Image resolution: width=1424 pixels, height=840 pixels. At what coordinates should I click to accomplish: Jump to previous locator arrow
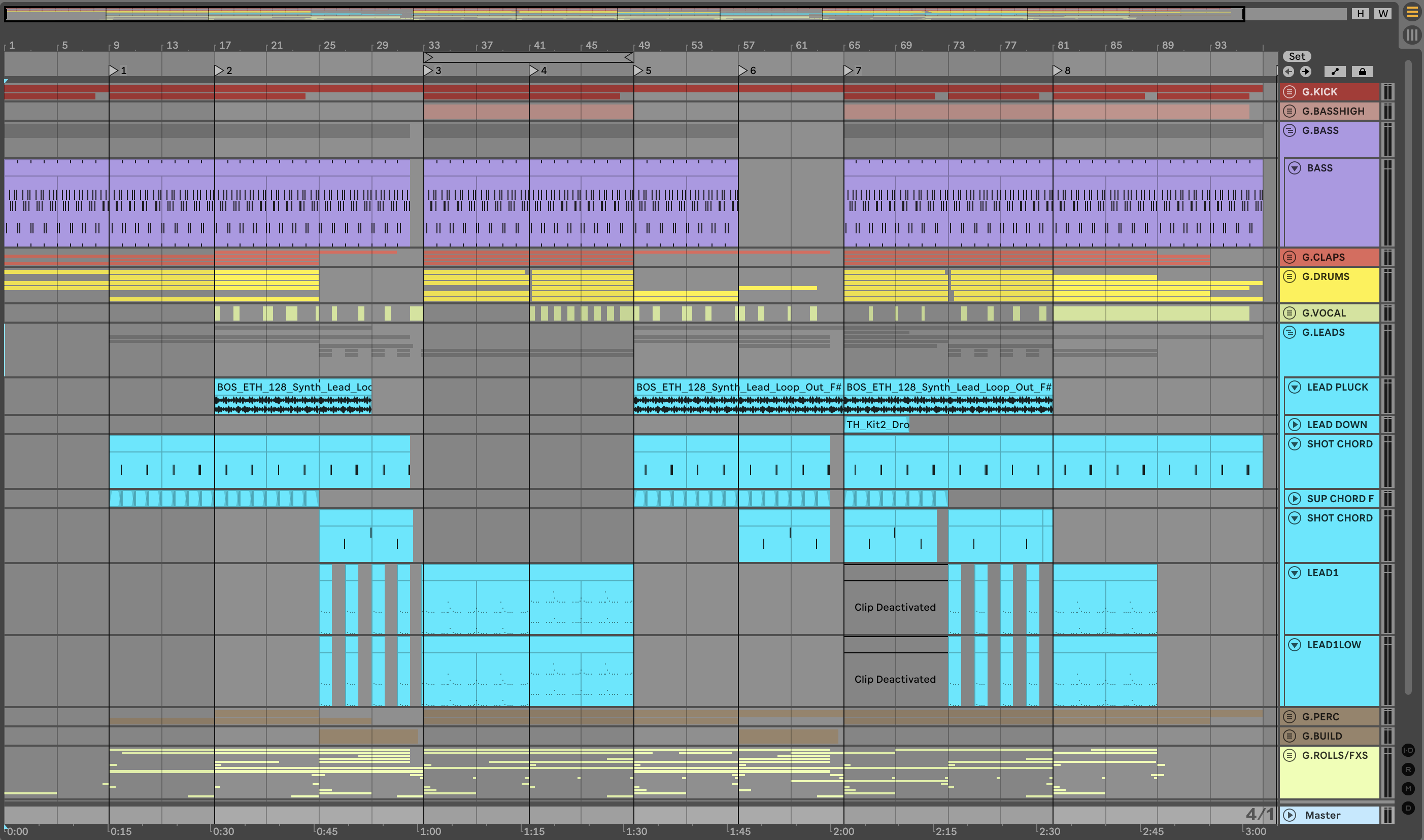(x=1288, y=72)
